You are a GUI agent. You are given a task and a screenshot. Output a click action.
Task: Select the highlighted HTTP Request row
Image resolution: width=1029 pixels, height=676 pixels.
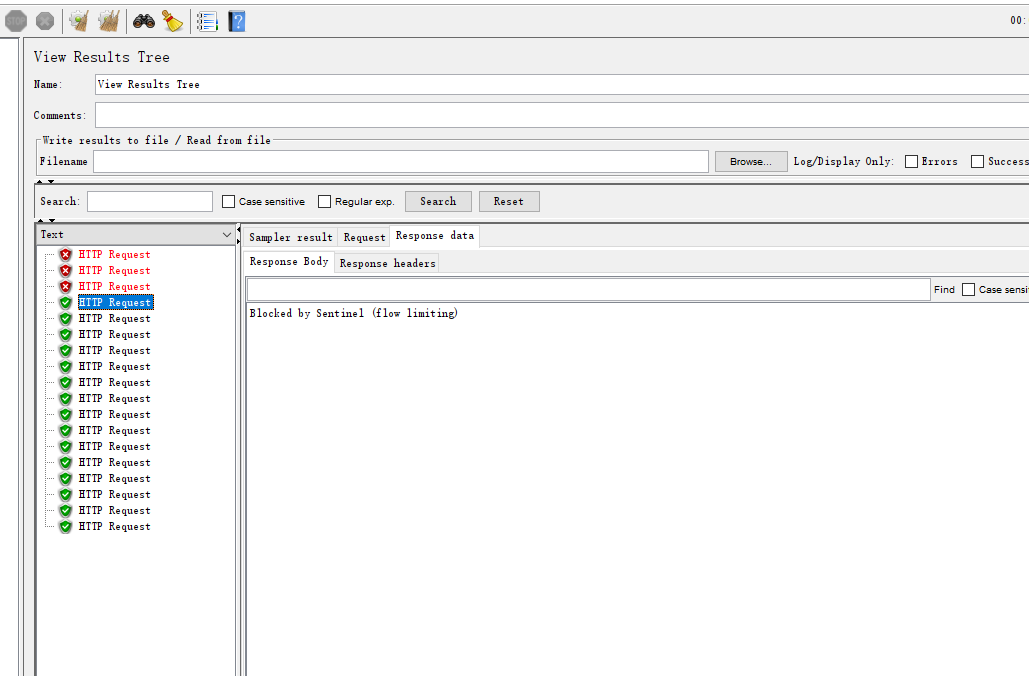click(x=116, y=303)
